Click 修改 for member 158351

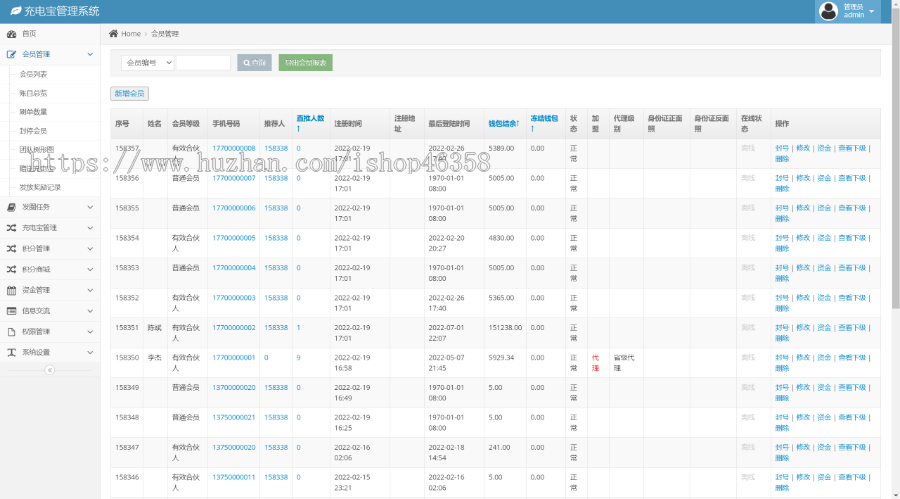803,327
